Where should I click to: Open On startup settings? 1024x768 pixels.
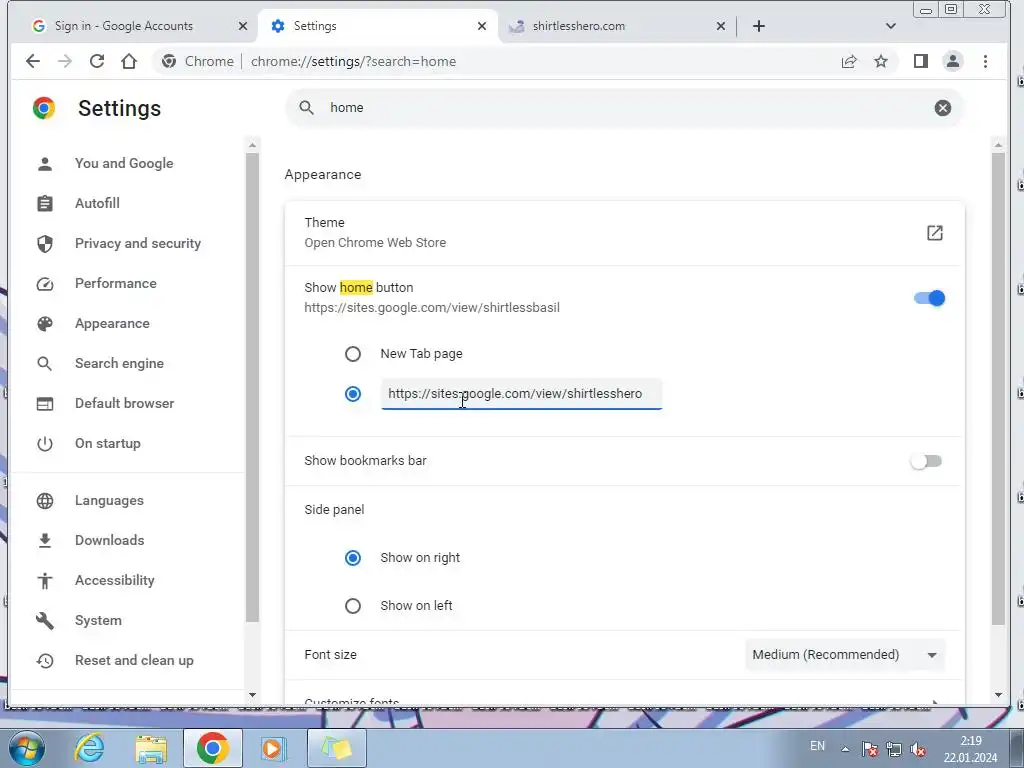(x=108, y=443)
